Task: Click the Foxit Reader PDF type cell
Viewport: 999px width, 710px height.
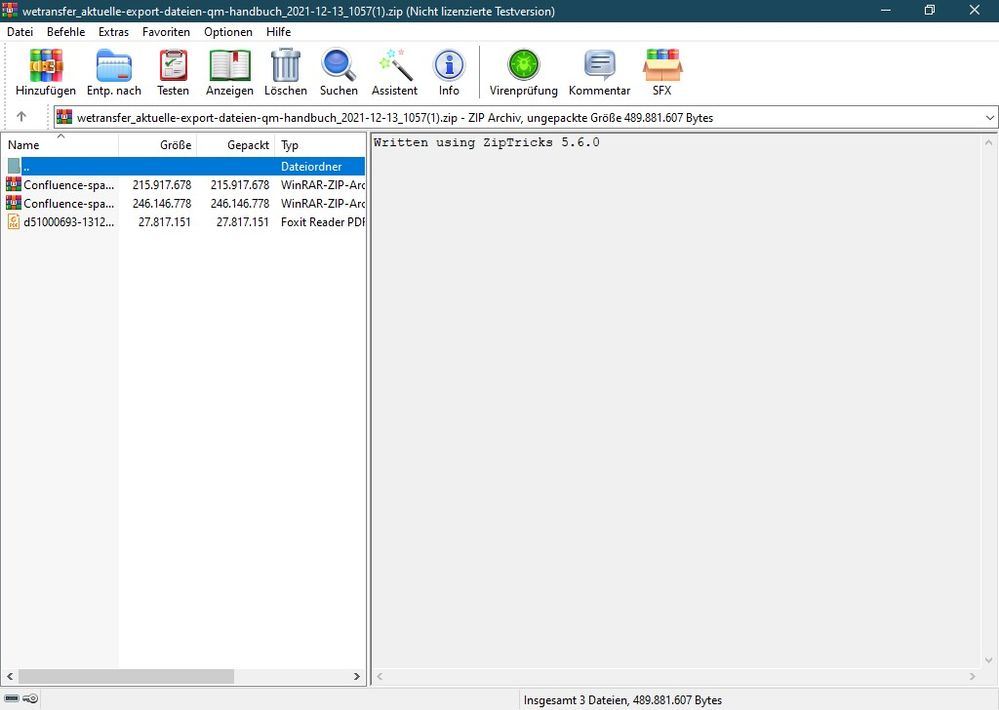Action: tap(323, 222)
